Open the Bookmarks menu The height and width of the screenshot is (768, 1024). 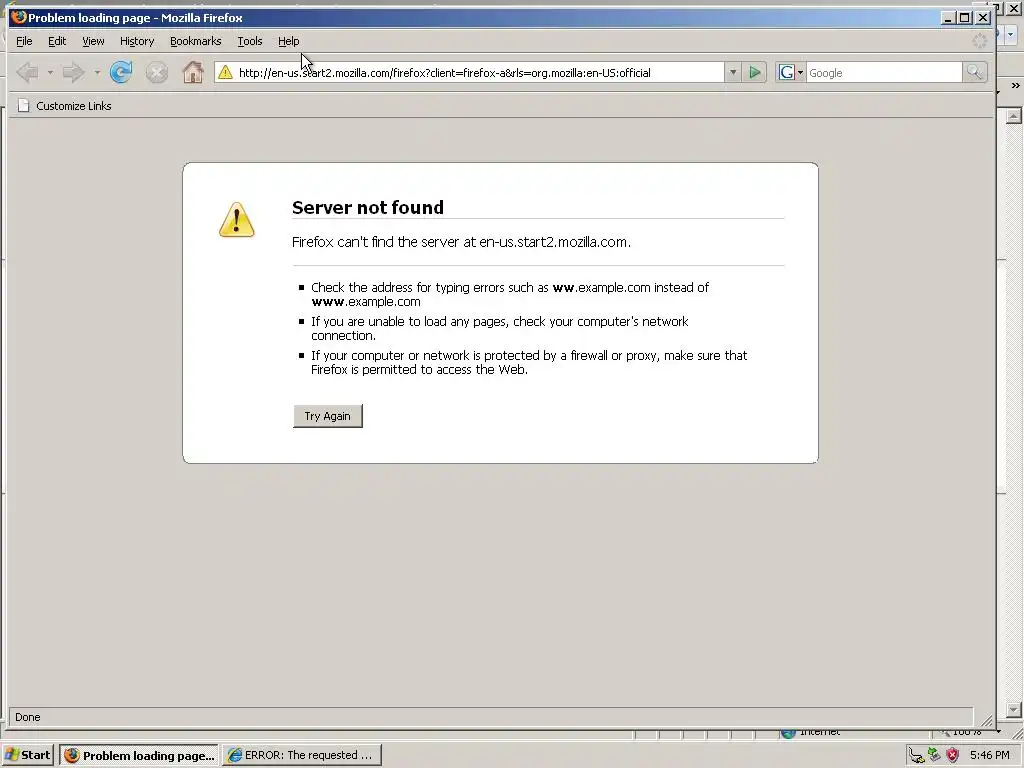[x=195, y=41]
